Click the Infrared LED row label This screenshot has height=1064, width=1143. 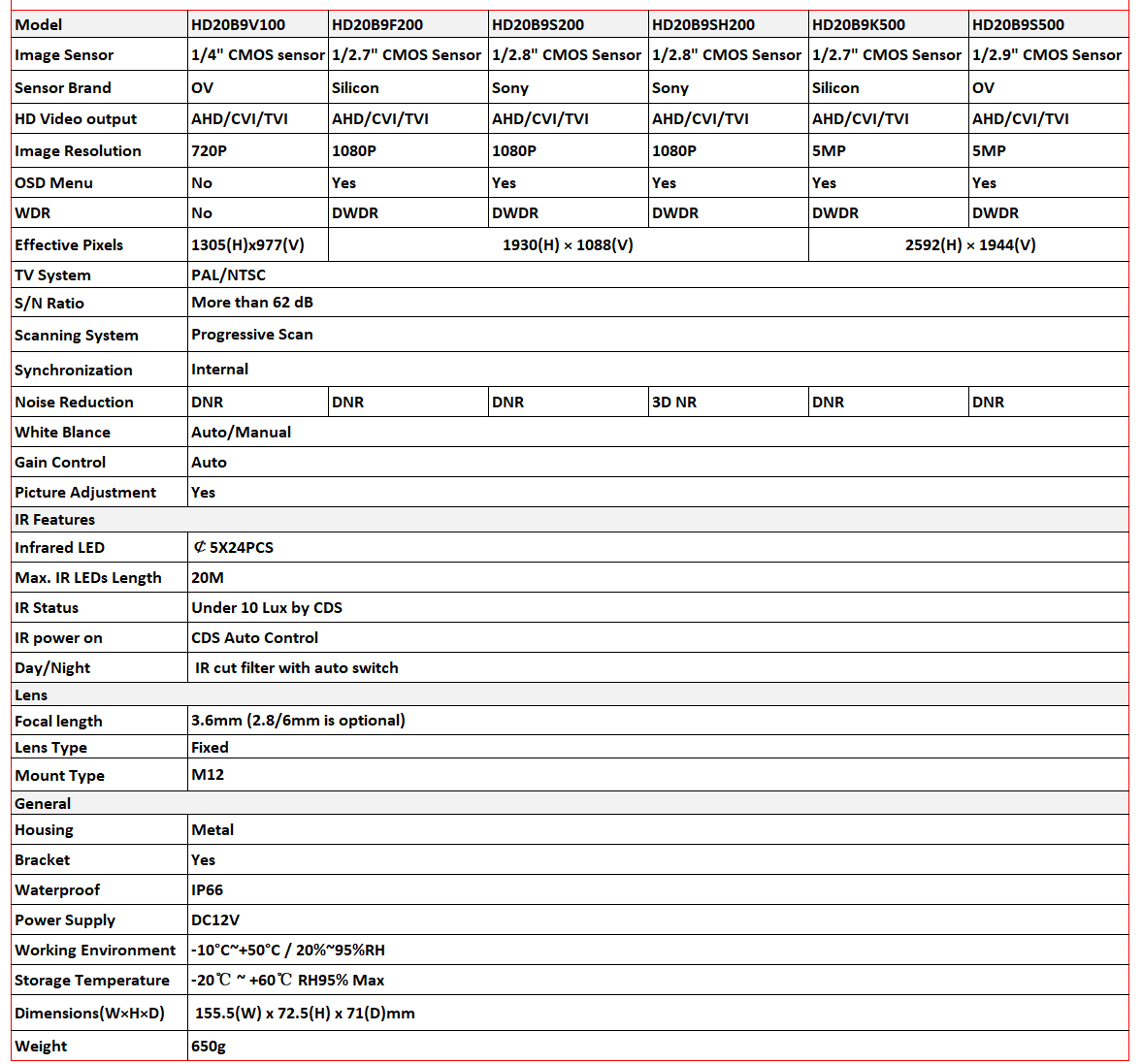click(60, 547)
